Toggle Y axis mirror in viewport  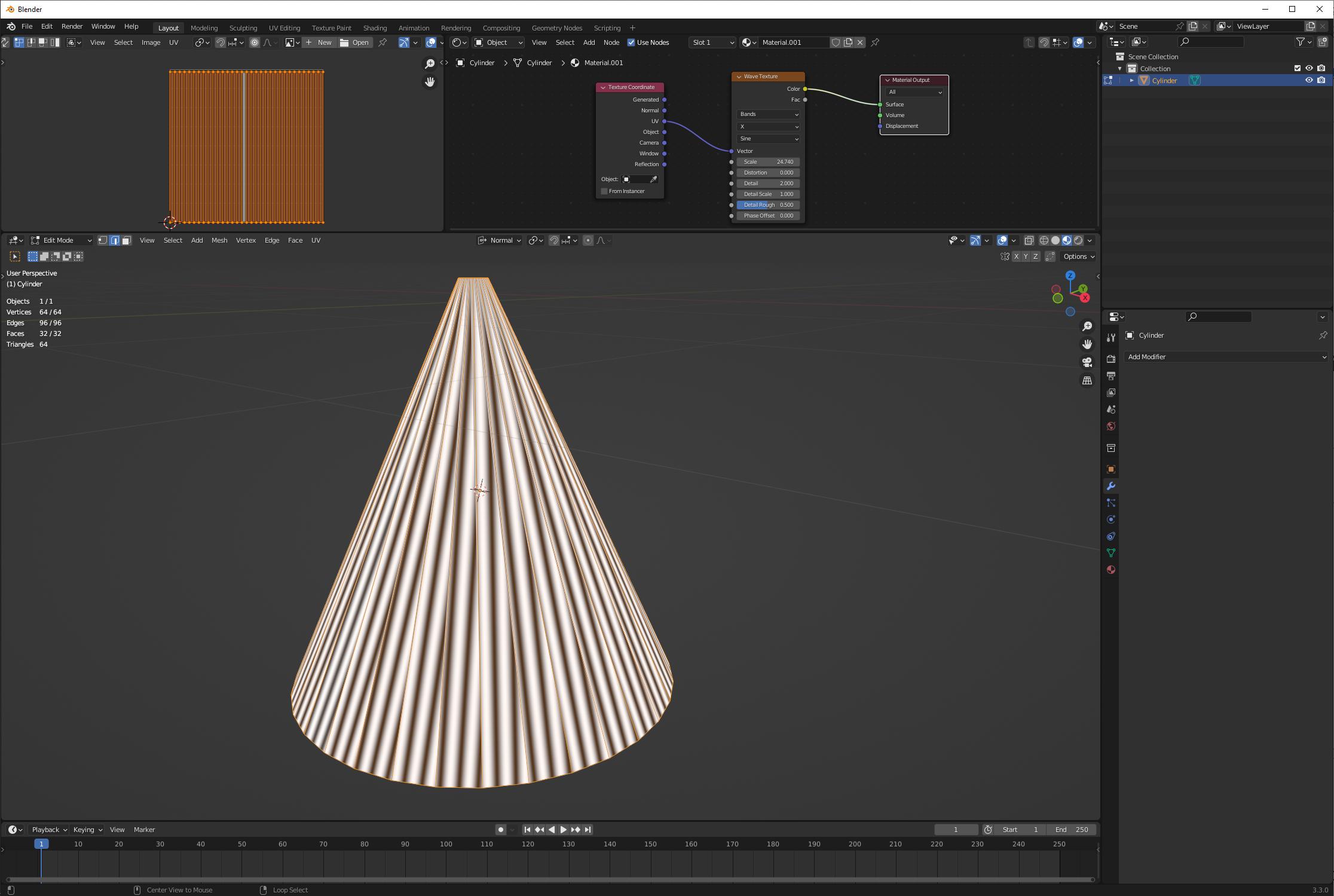pos(1026,256)
